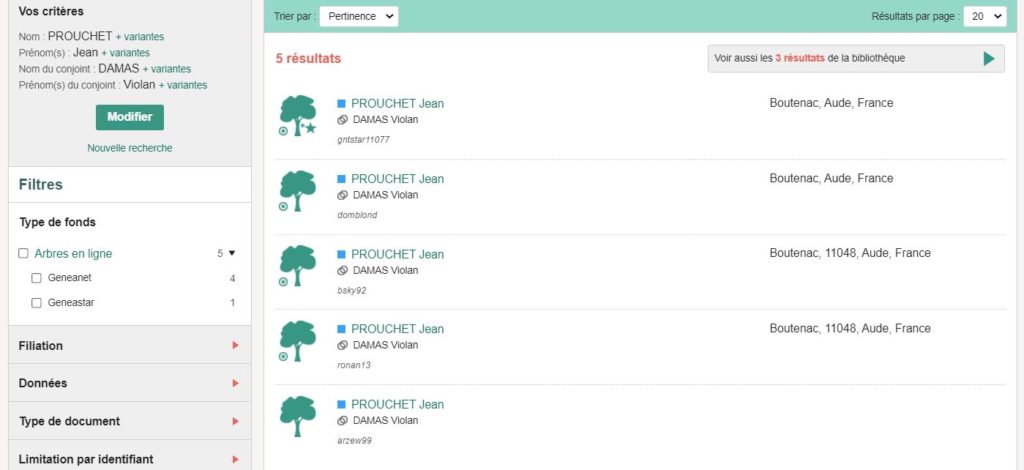Click blue square beside gntstar11077 PROUCHET Jean

pyautogui.click(x=341, y=103)
